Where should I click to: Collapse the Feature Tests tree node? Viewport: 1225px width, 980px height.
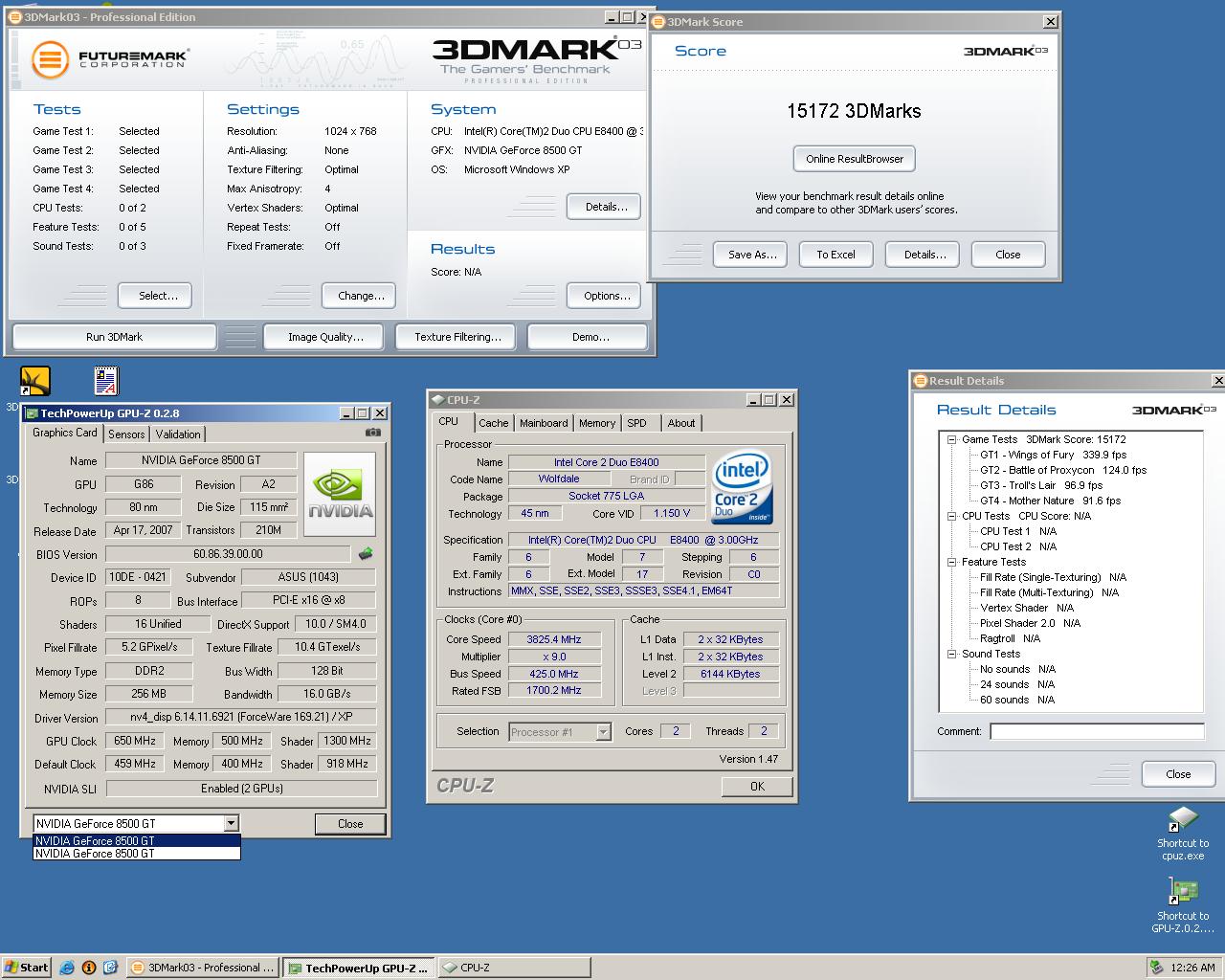click(x=952, y=562)
